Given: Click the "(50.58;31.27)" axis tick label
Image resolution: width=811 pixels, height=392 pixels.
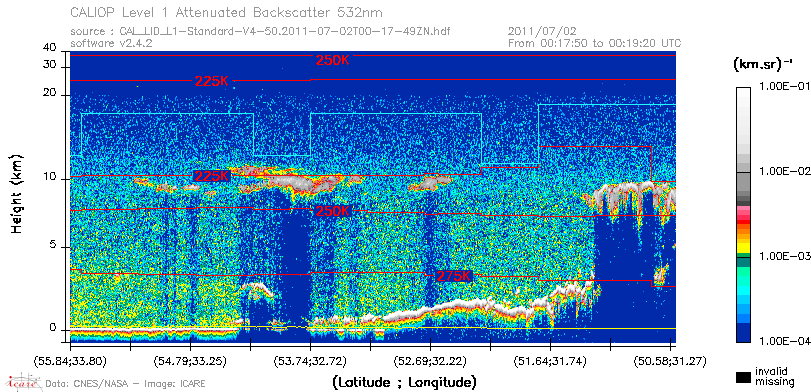Looking at the screenshot, I should point(670,361).
